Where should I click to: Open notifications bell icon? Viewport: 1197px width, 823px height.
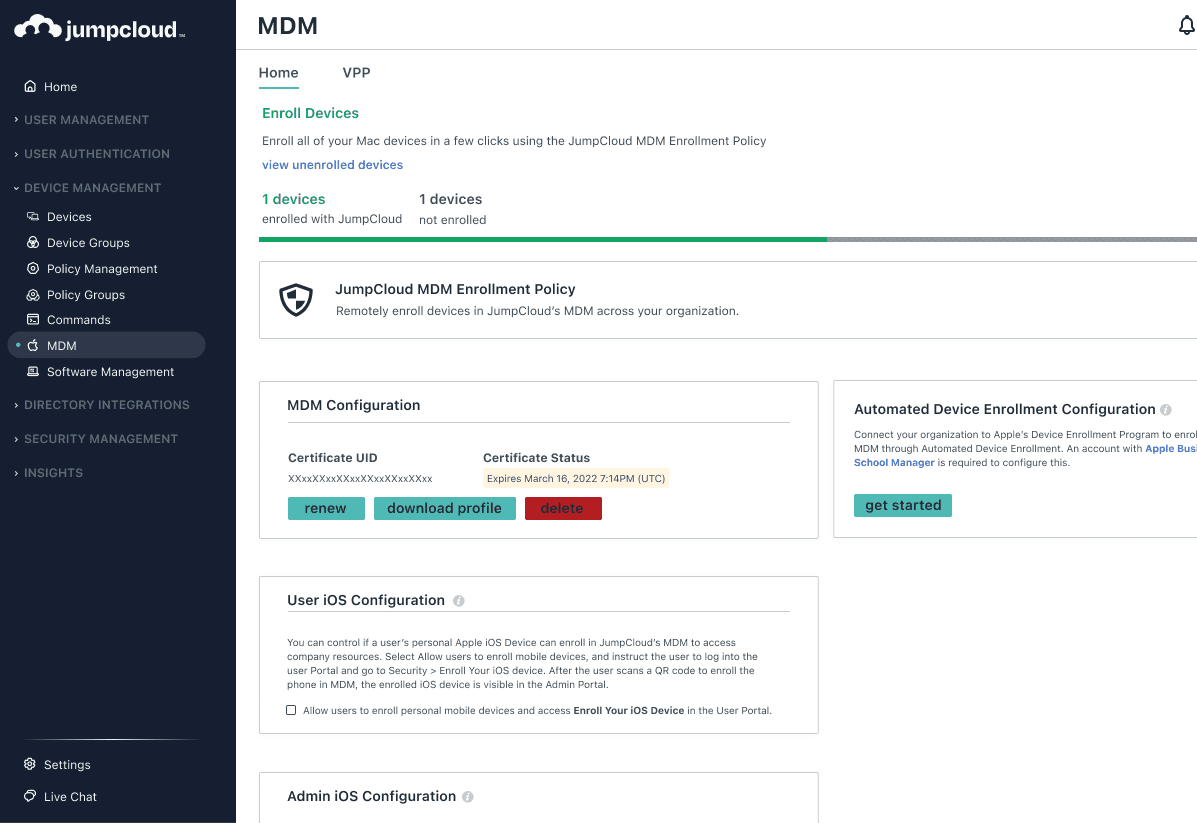(1186, 26)
